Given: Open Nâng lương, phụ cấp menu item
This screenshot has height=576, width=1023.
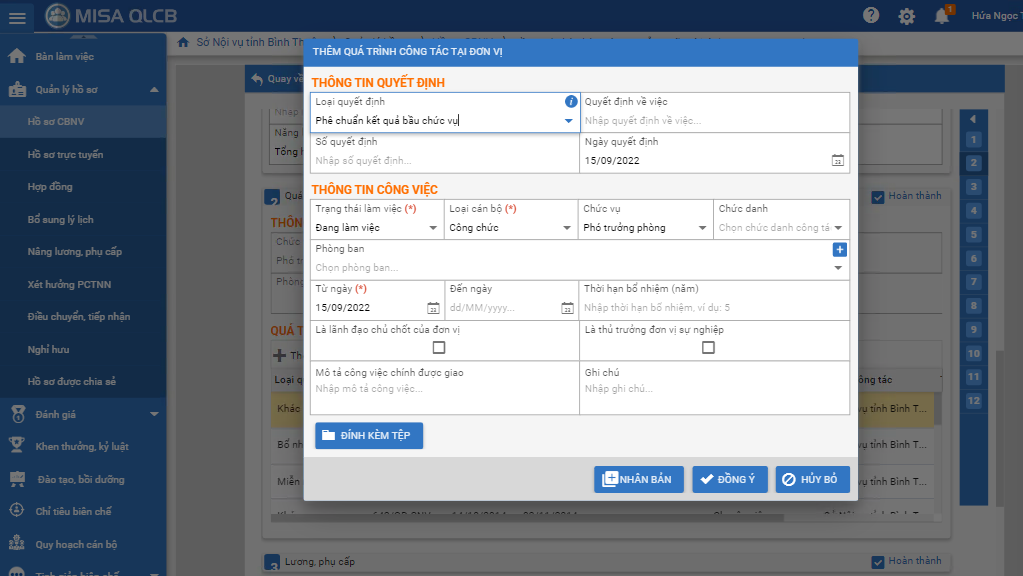Looking at the screenshot, I should tap(74, 252).
